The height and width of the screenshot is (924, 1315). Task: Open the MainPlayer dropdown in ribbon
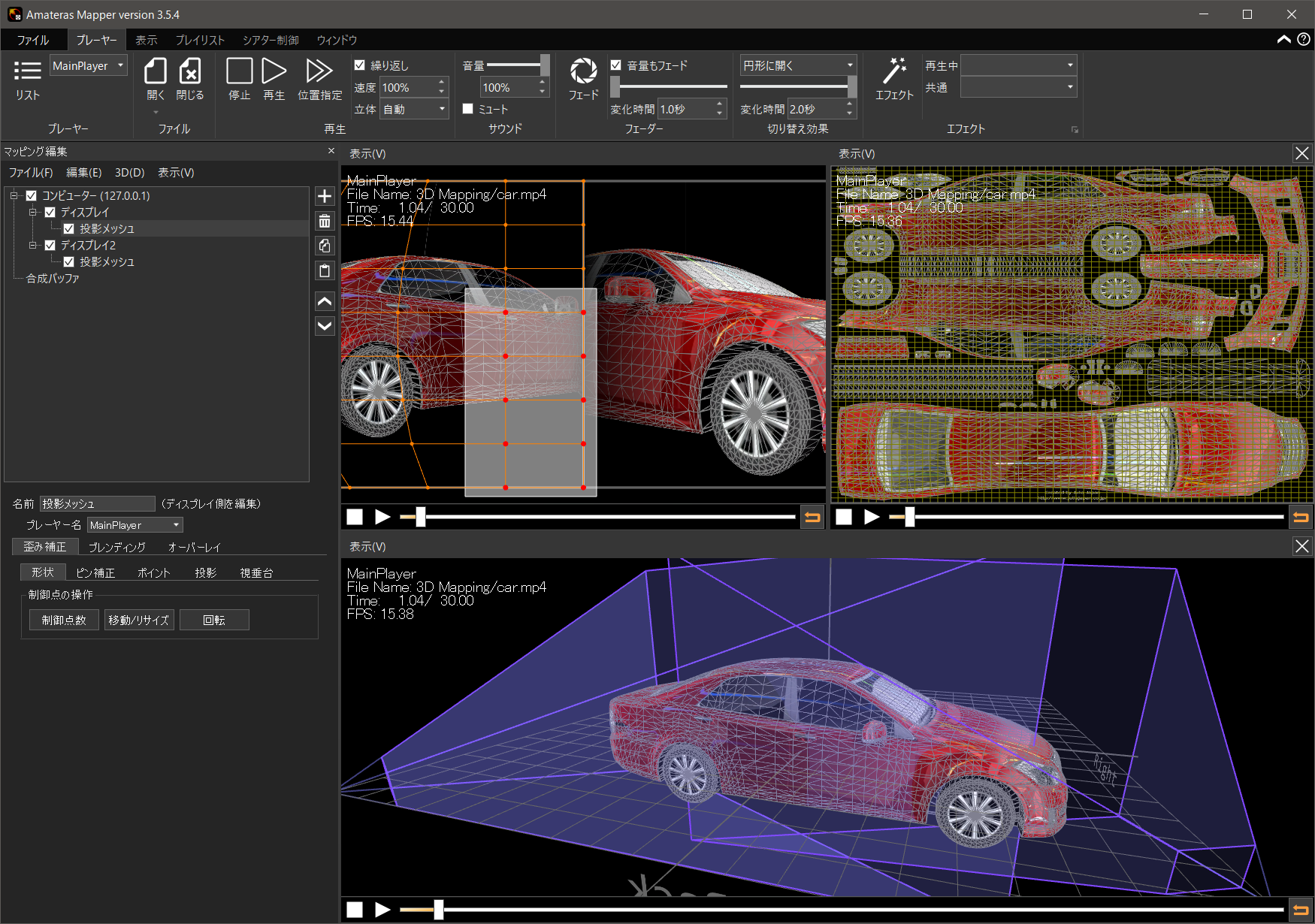[89, 65]
